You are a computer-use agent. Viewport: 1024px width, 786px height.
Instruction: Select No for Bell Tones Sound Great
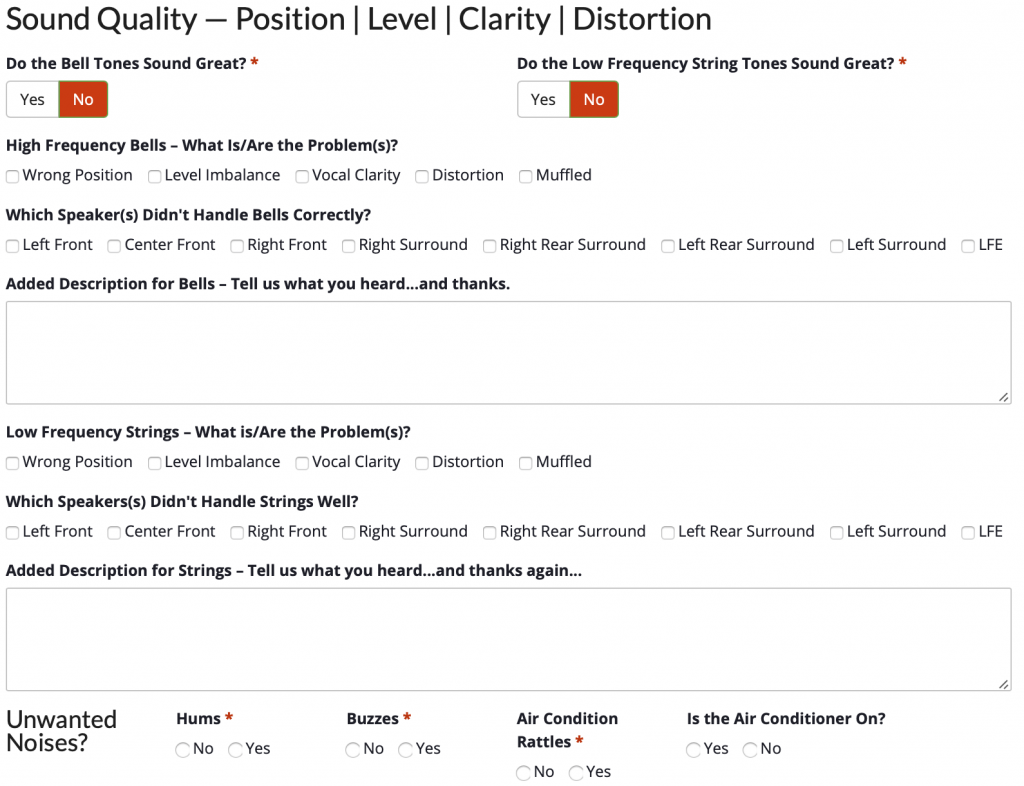[x=83, y=100]
